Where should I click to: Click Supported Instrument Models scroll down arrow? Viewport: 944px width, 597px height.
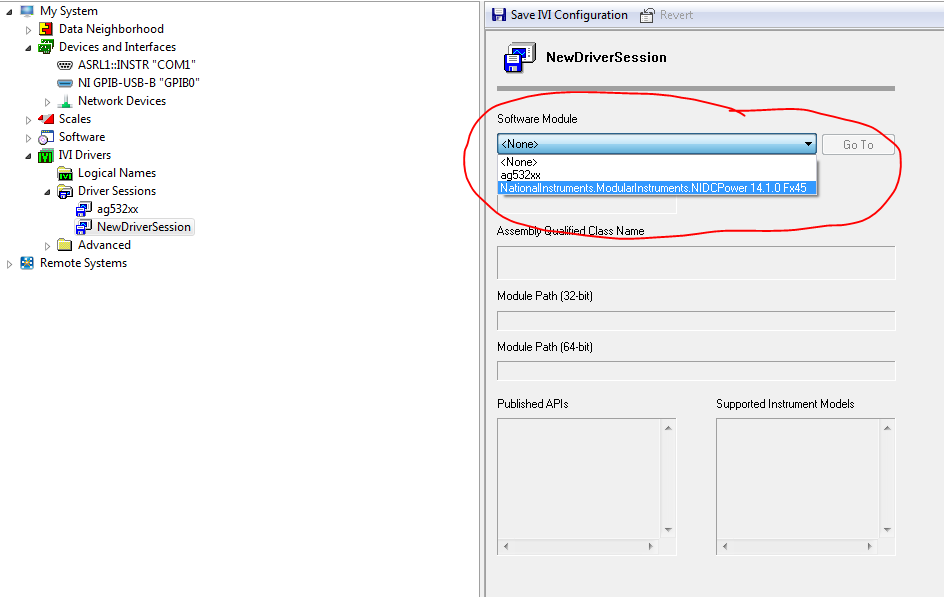[x=887, y=530]
